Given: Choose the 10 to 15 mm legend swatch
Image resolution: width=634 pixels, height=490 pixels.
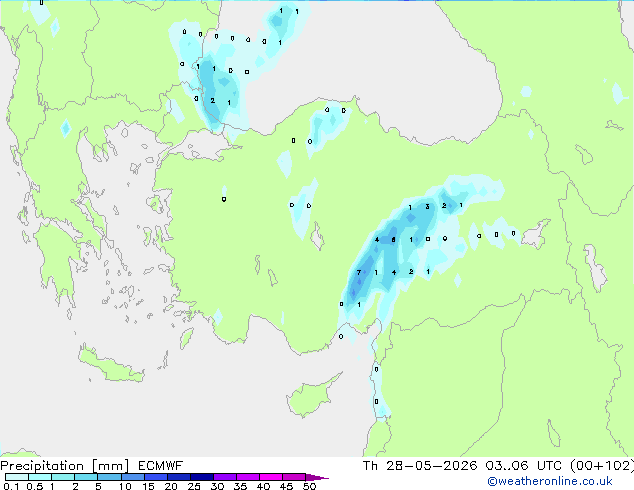Looking at the screenshot, I should click(132, 477).
